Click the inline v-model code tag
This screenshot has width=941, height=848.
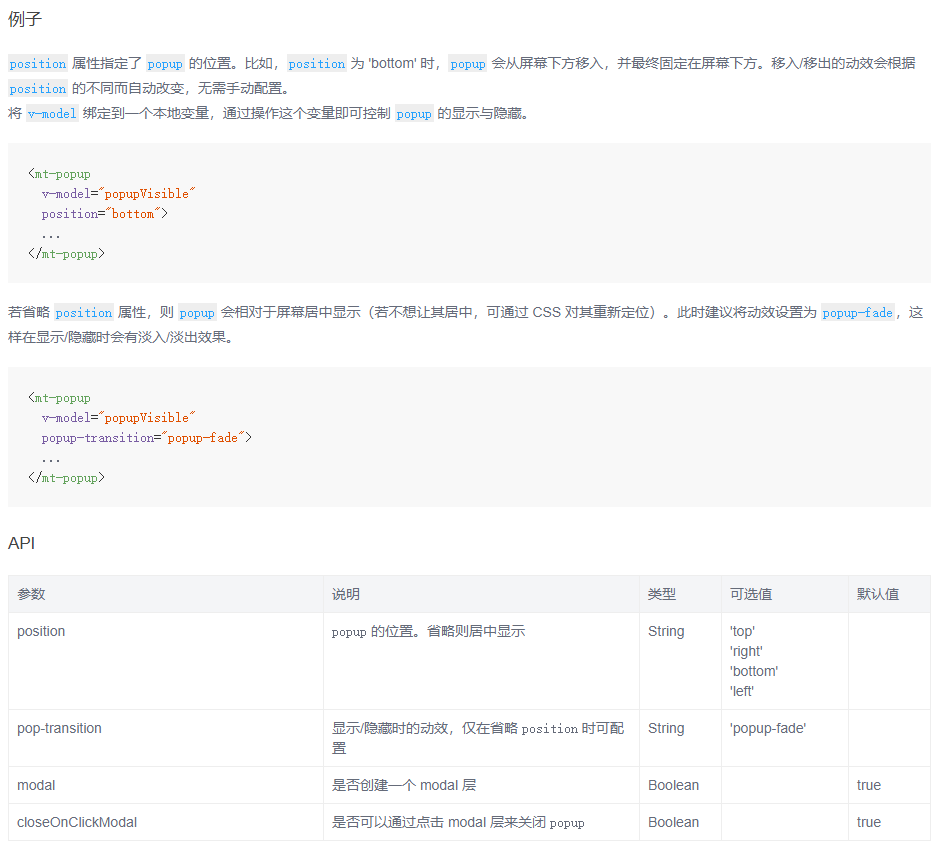52,113
